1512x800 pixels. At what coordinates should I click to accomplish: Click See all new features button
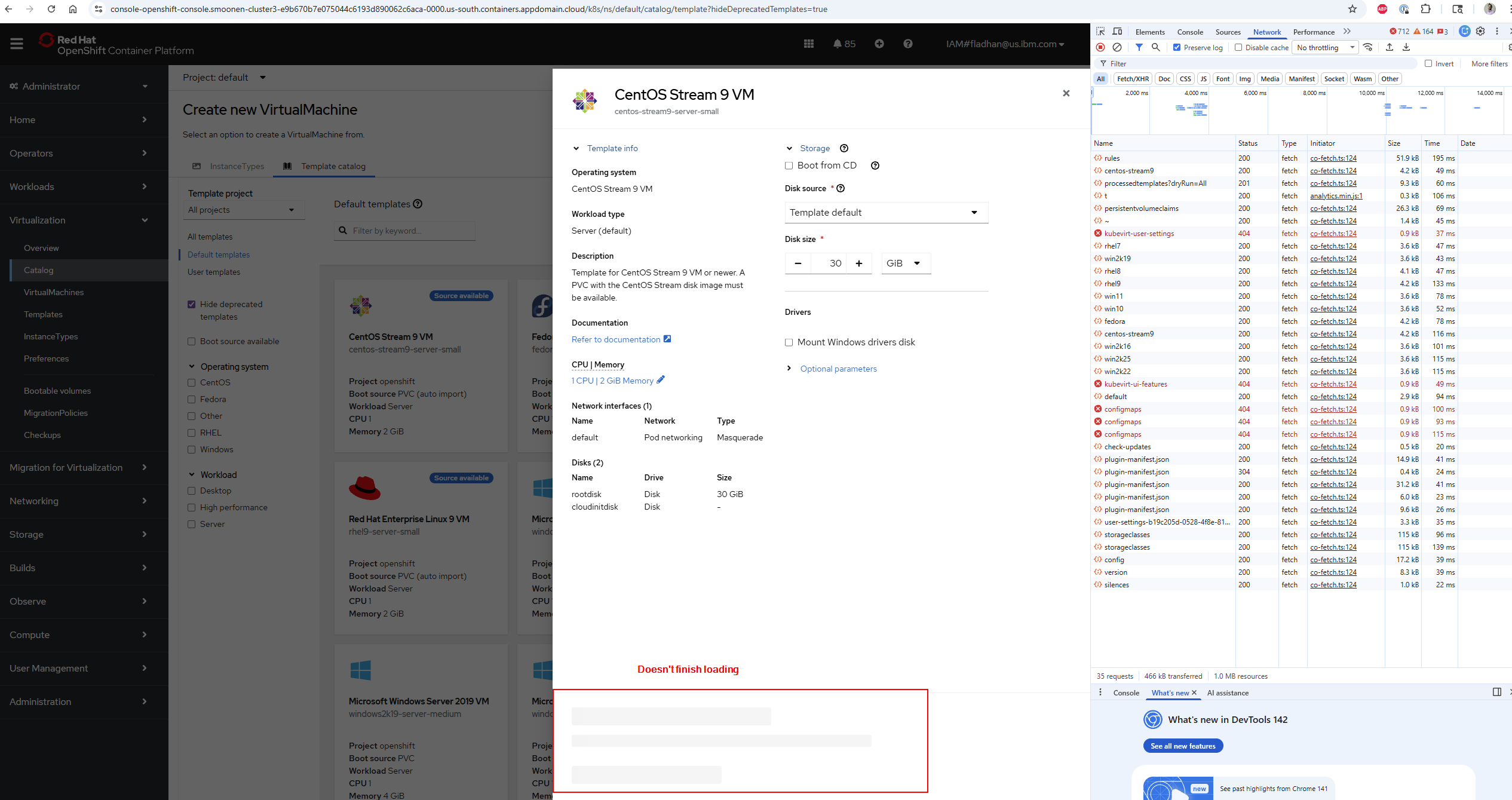[1182, 746]
